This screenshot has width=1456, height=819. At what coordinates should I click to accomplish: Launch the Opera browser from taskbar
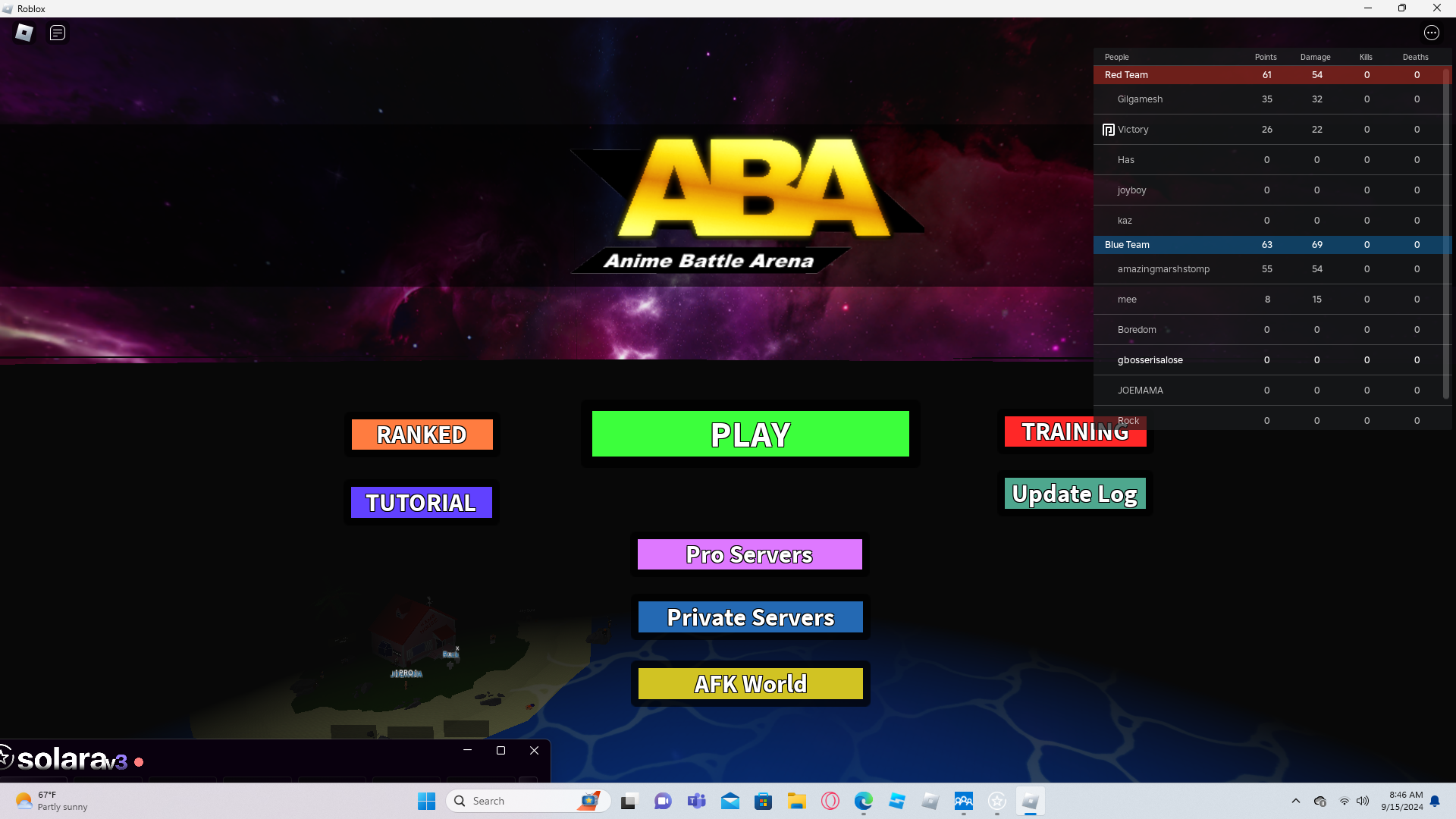(830, 801)
